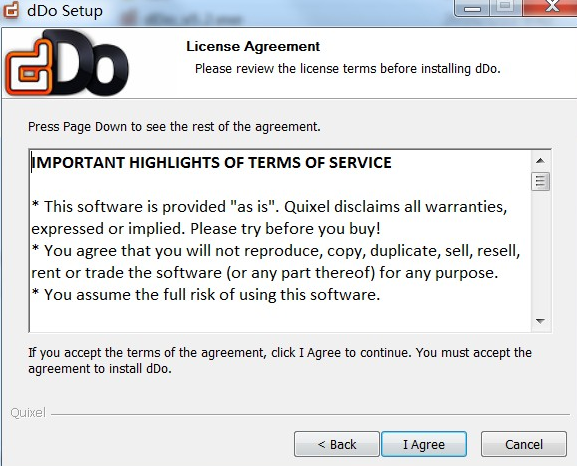Screen dimensions: 577x466
Task: Click the 'You assume the full risk' line
Action: click(206, 294)
